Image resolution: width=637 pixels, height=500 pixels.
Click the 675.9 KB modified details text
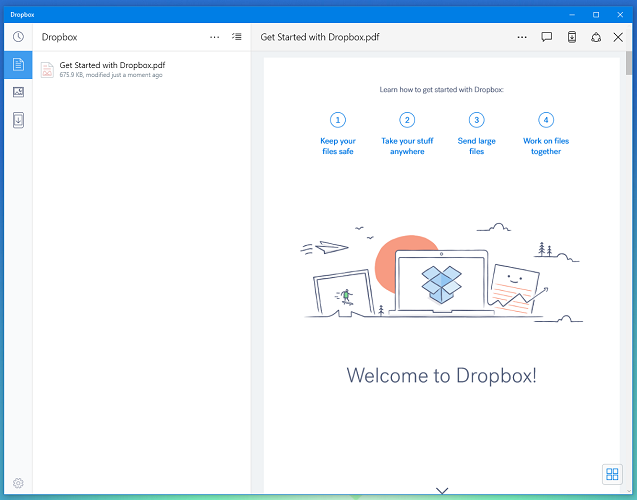pyautogui.click(x=111, y=75)
